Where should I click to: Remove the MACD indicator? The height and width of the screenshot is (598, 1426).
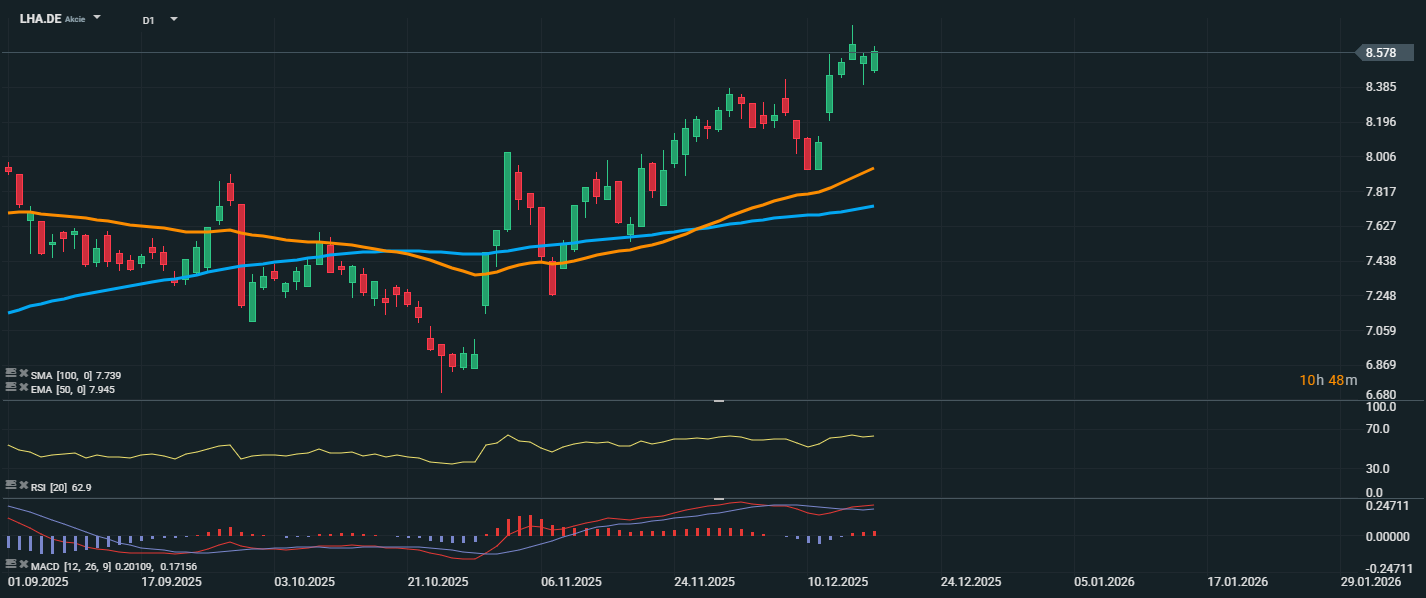click(23, 566)
